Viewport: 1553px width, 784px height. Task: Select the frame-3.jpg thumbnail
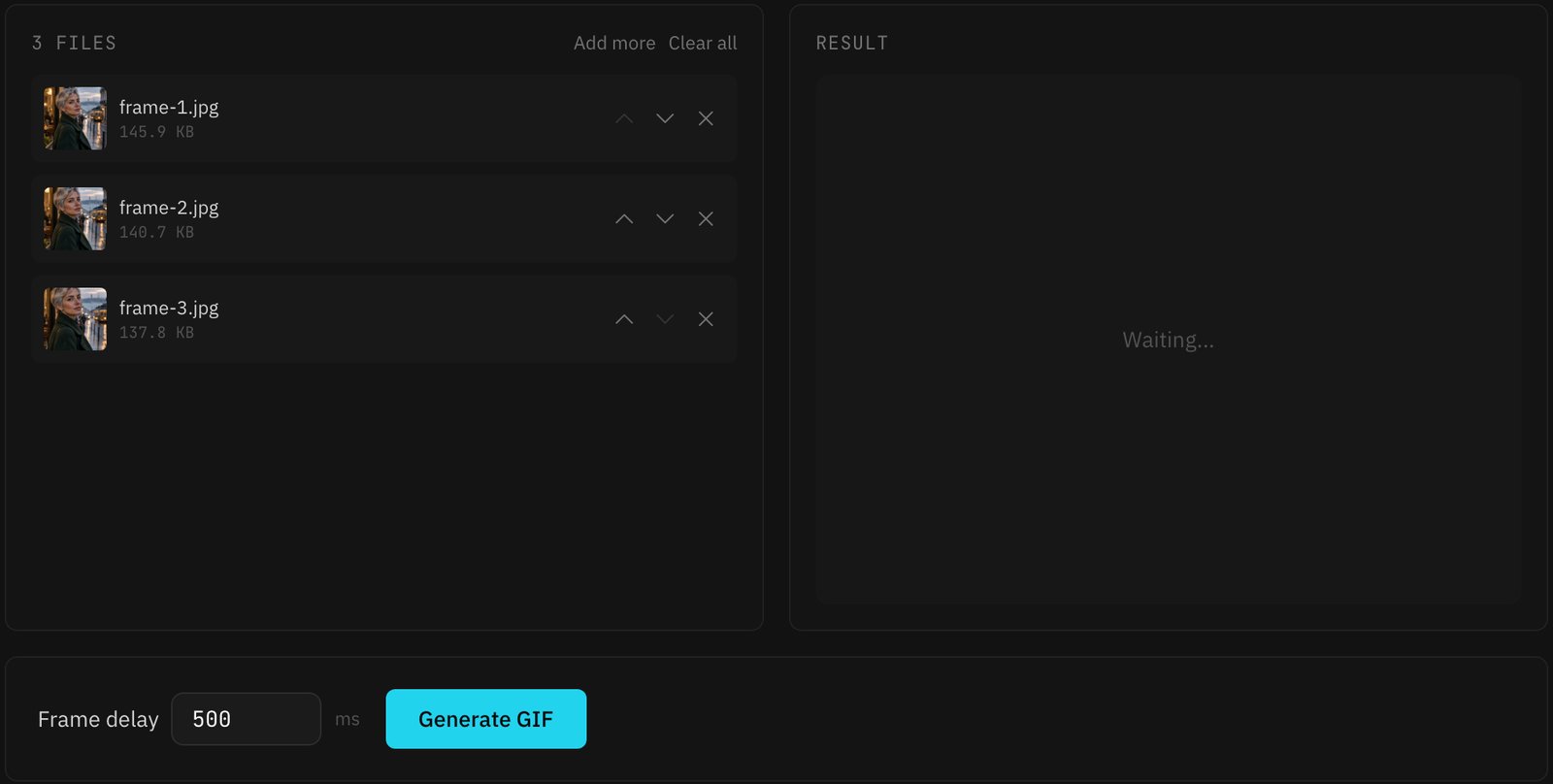[x=76, y=319]
